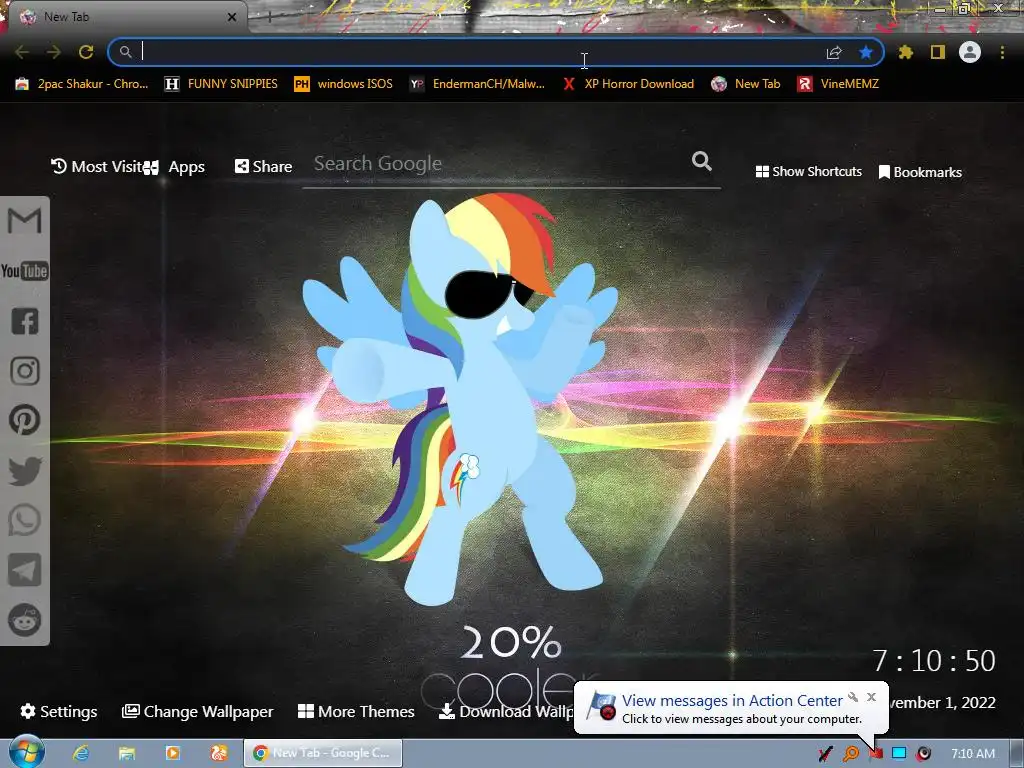The image size is (1024, 768).
Task: Open Most Visited list
Action: (x=97, y=167)
